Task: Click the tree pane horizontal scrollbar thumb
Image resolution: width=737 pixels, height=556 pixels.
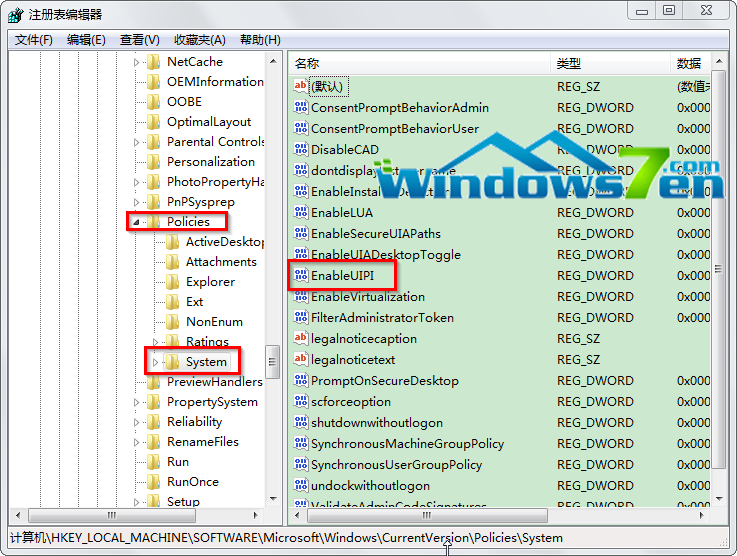Action: (x=112, y=515)
